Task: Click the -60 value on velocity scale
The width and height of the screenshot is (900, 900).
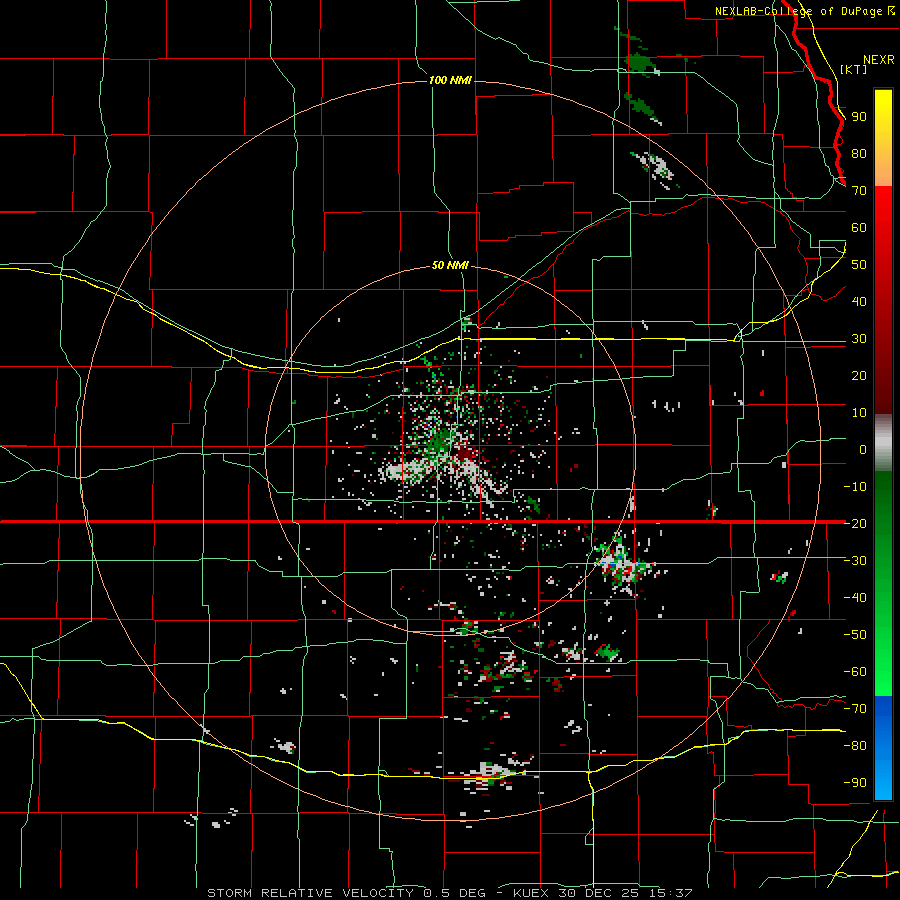Action: 855,672
